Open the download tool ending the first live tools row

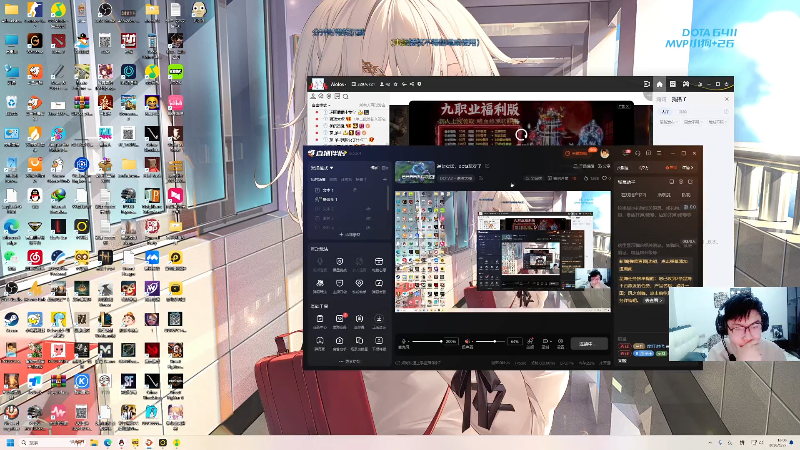(x=379, y=321)
